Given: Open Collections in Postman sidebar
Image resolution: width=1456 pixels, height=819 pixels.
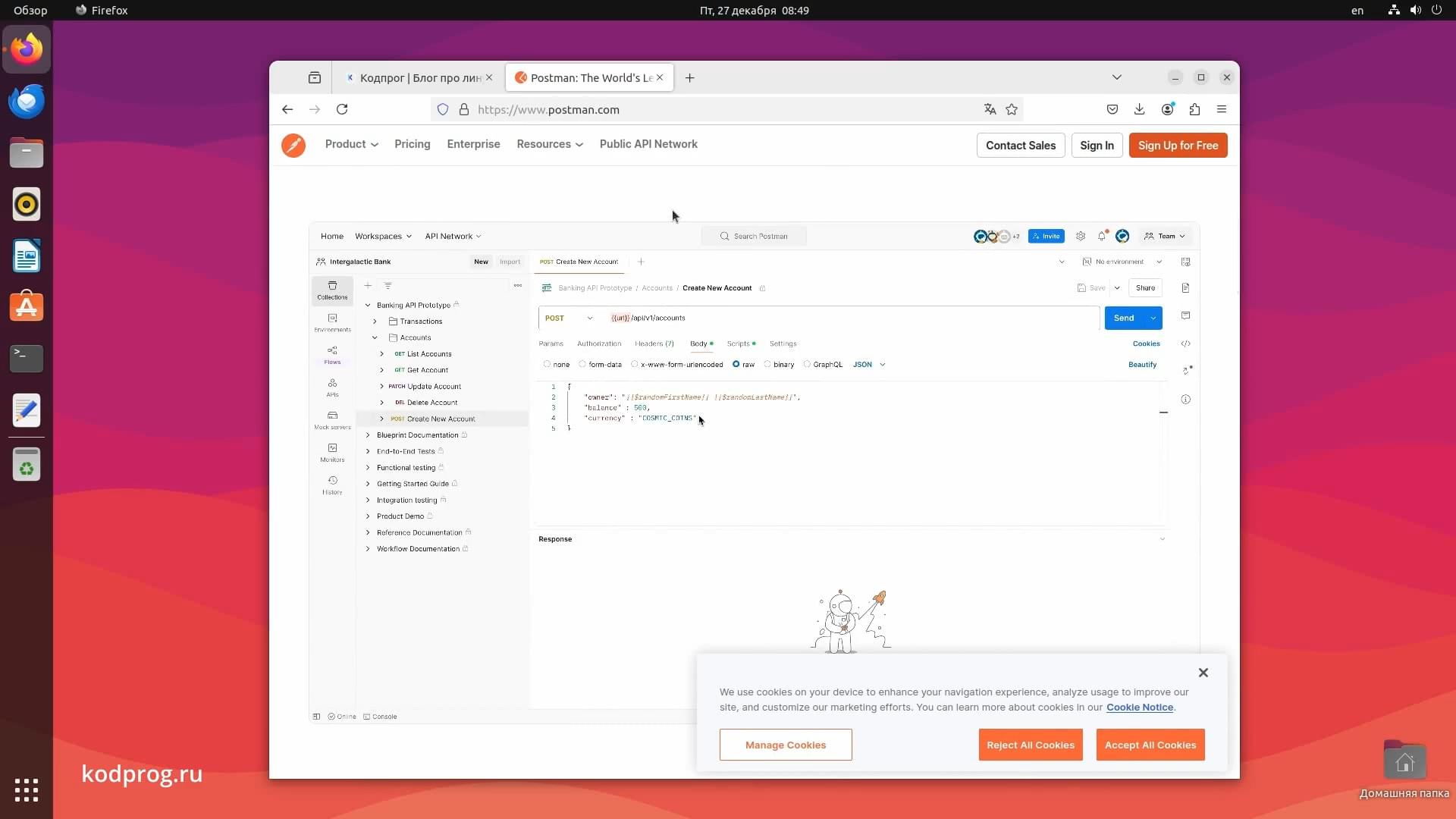Looking at the screenshot, I should pos(332,290).
